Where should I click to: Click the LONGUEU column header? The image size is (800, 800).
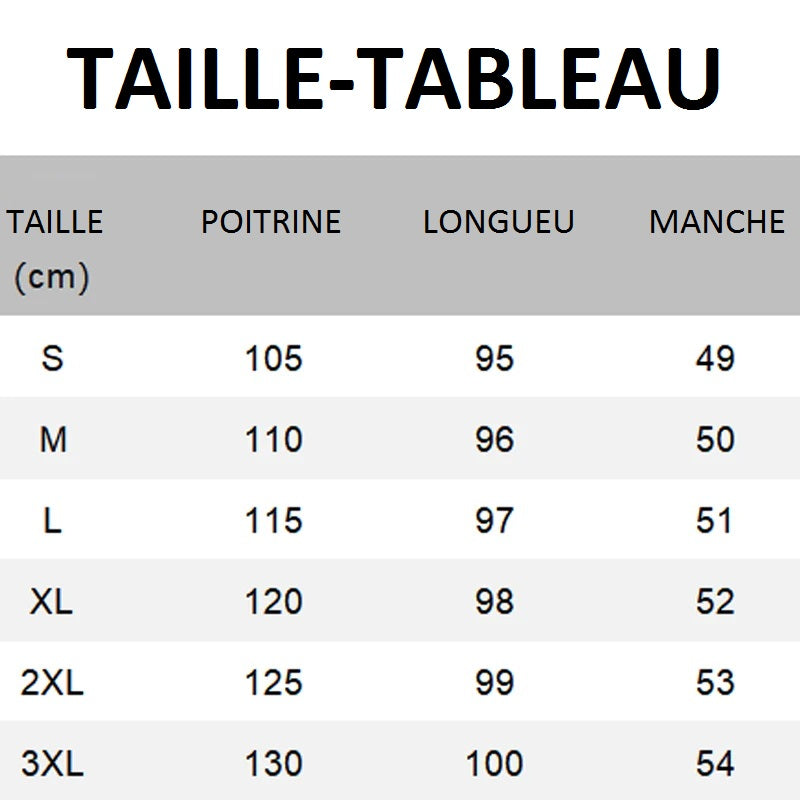point(498,221)
